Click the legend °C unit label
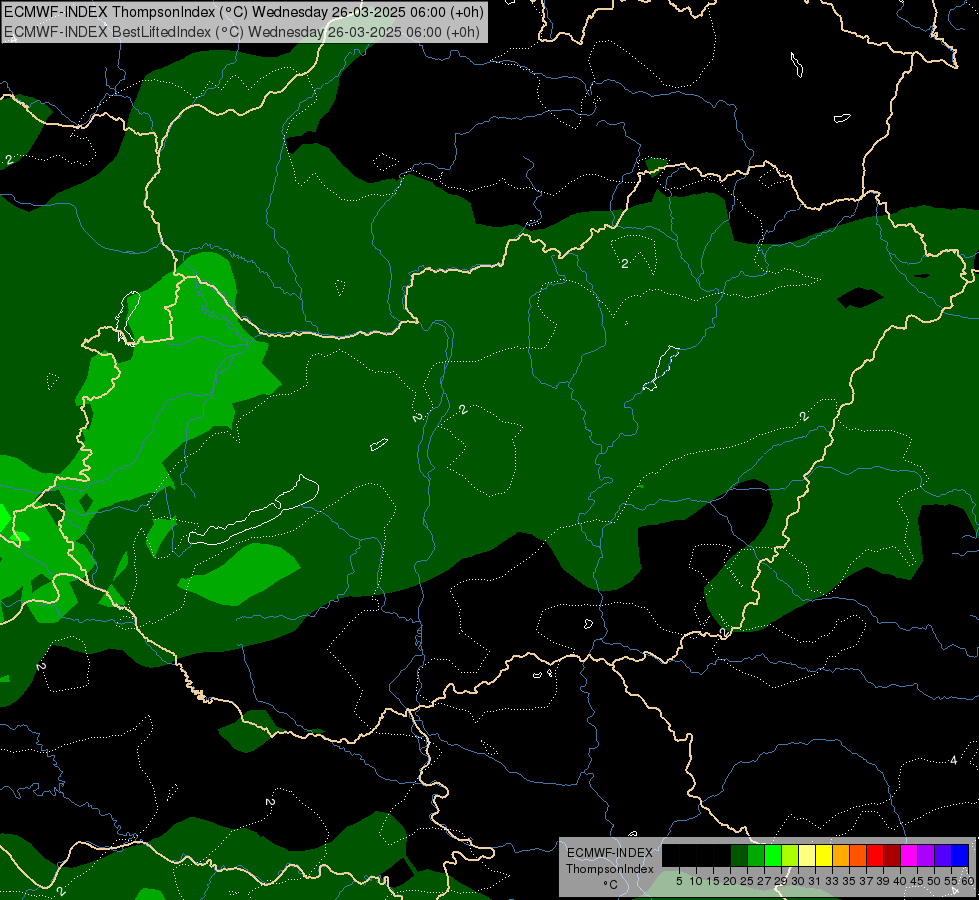This screenshot has width=979, height=900. point(611,885)
